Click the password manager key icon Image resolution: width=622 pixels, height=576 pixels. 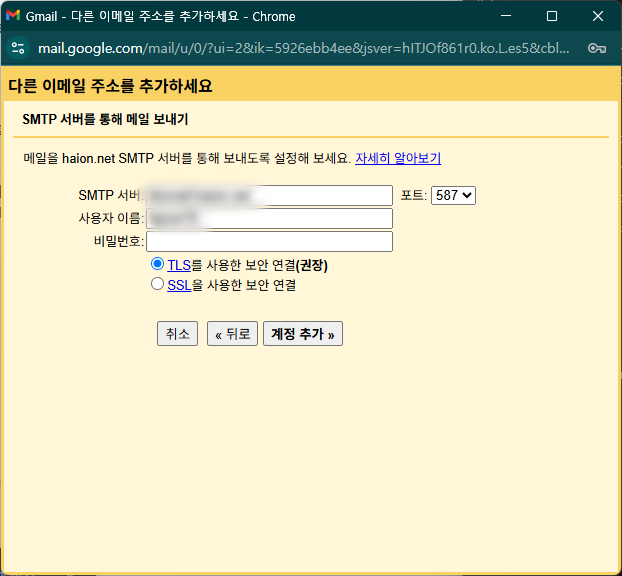click(597, 48)
